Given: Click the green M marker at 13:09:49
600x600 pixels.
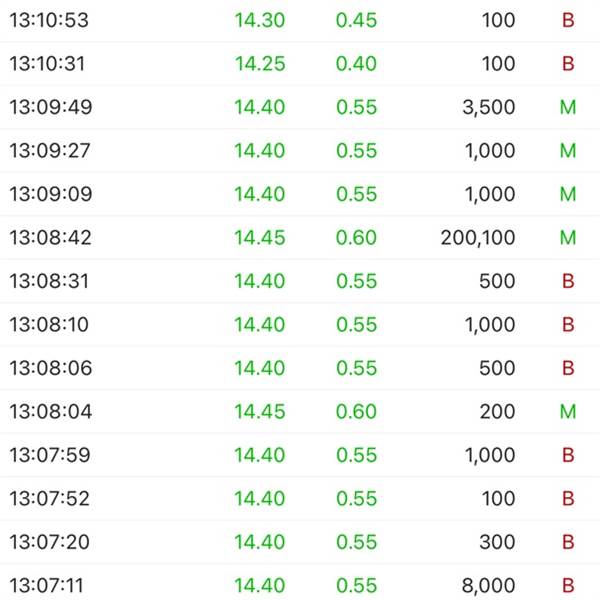Looking at the screenshot, I should click(x=568, y=107).
